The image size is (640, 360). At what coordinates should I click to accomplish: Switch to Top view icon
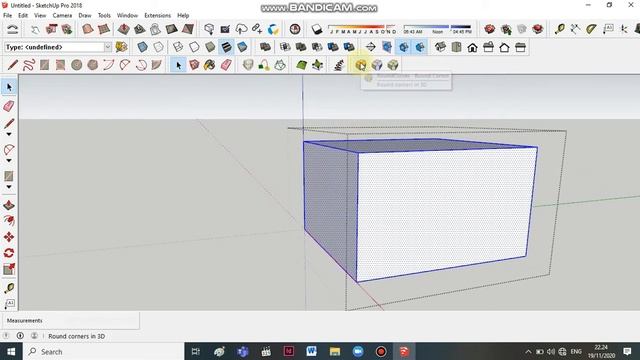pos(456,47)
